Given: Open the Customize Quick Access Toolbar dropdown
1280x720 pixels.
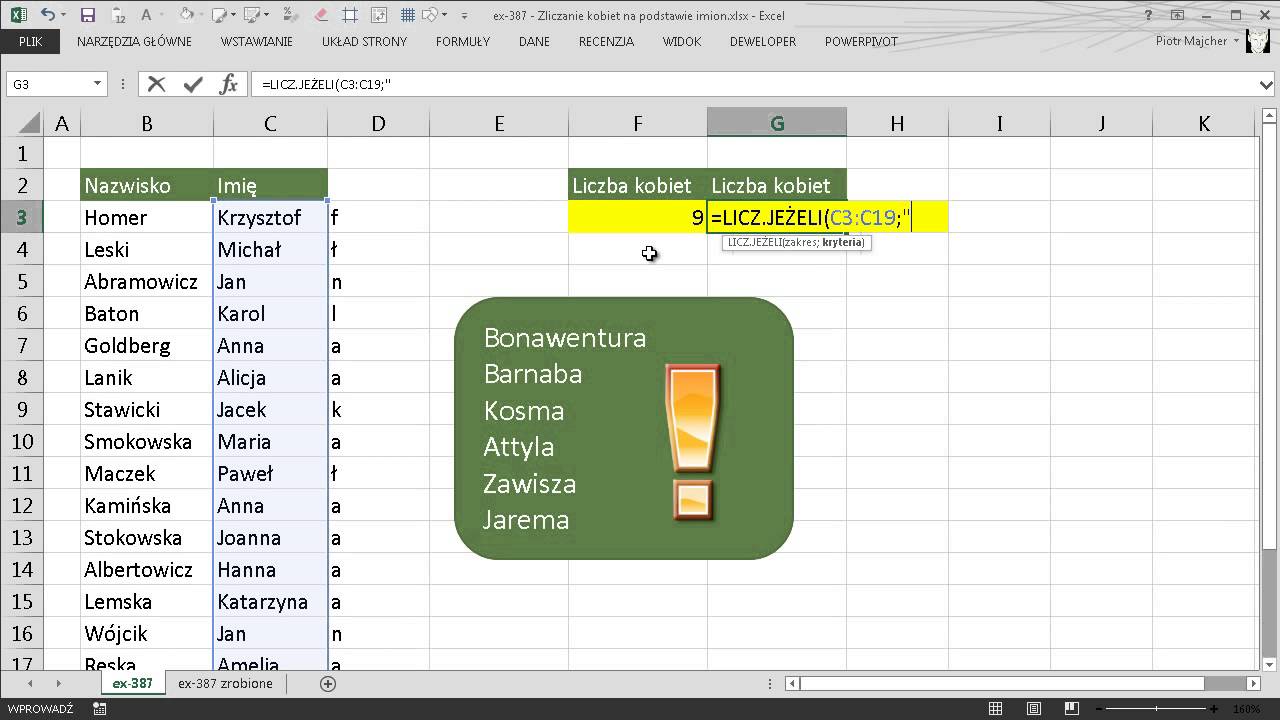Looking at the screenshot, I should pyautogui.click(x=465, y=16).
